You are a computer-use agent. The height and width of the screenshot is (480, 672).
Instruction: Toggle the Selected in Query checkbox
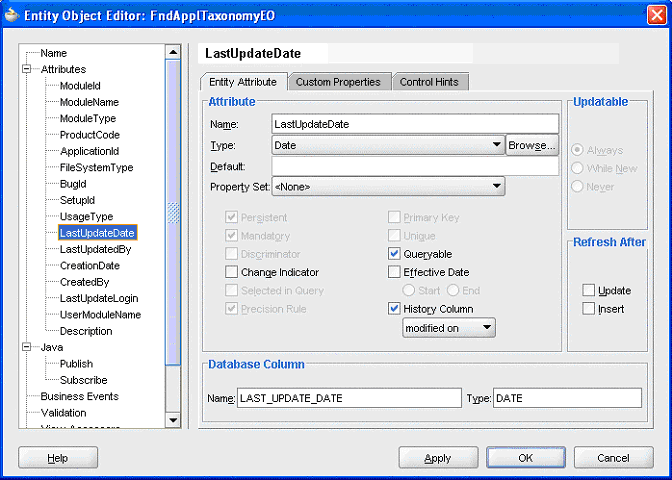[x=231, y=290]
